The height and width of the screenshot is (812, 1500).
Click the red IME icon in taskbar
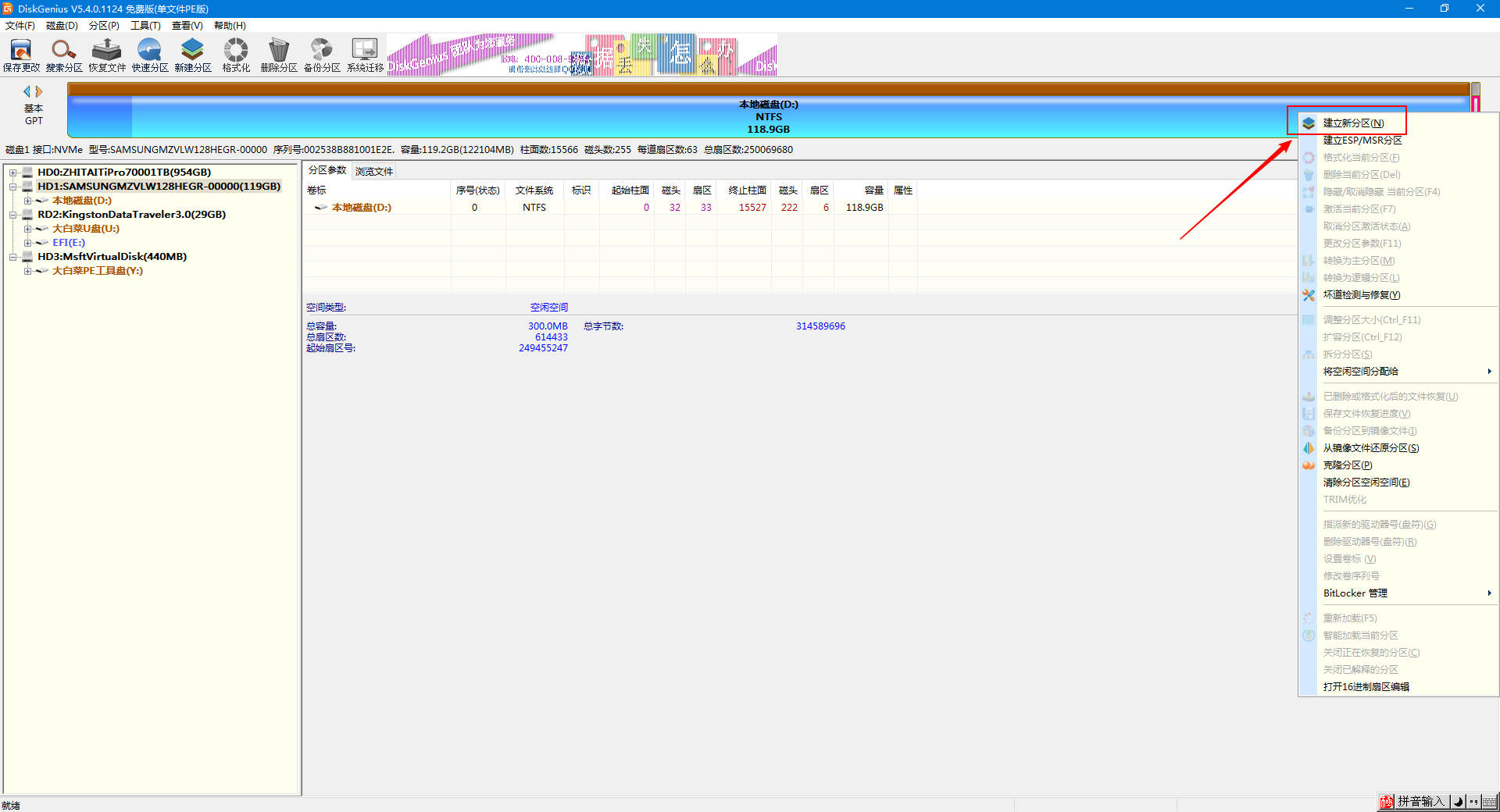(1387, 802)
